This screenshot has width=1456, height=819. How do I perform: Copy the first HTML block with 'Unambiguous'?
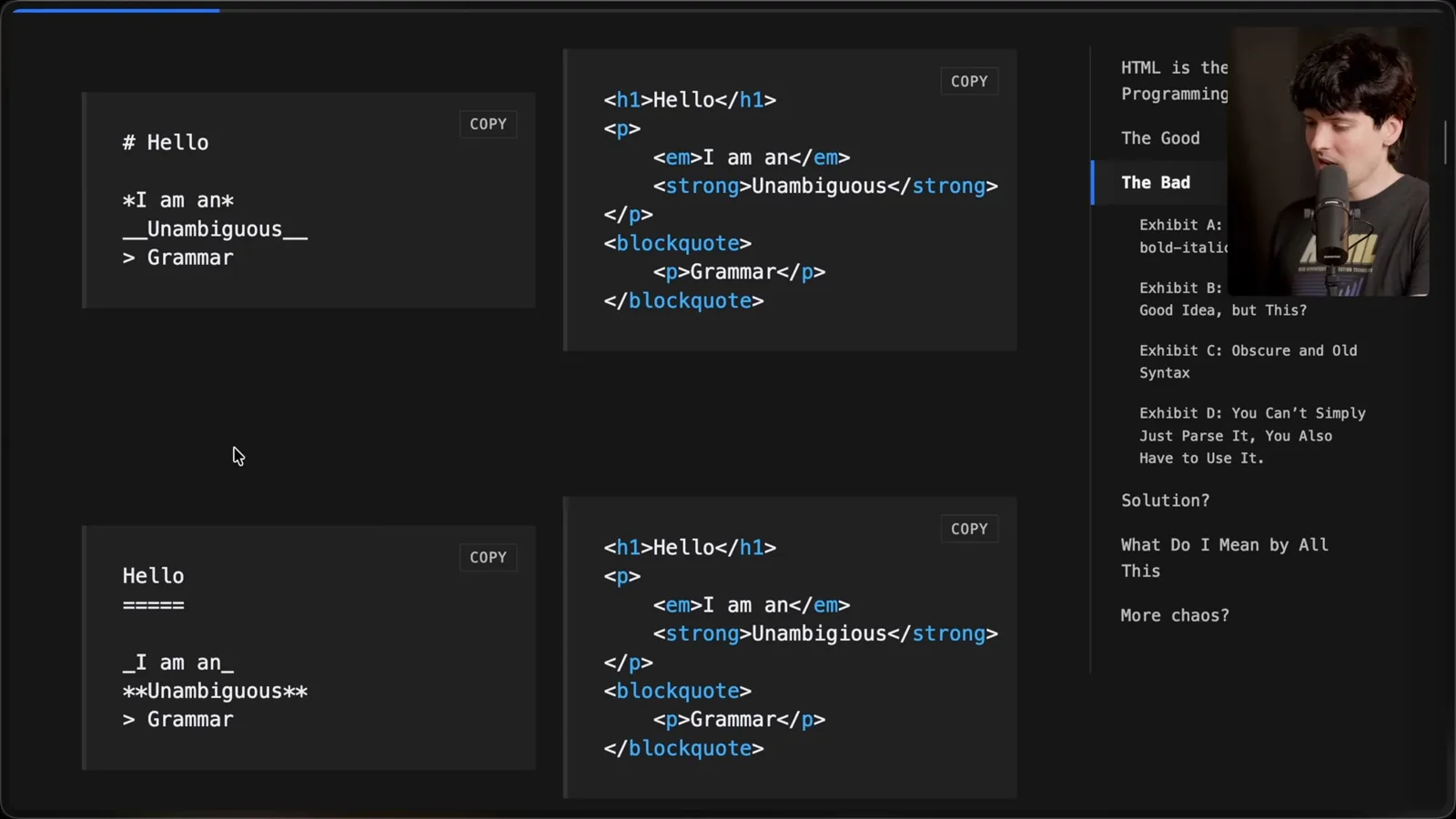point(969,81)
